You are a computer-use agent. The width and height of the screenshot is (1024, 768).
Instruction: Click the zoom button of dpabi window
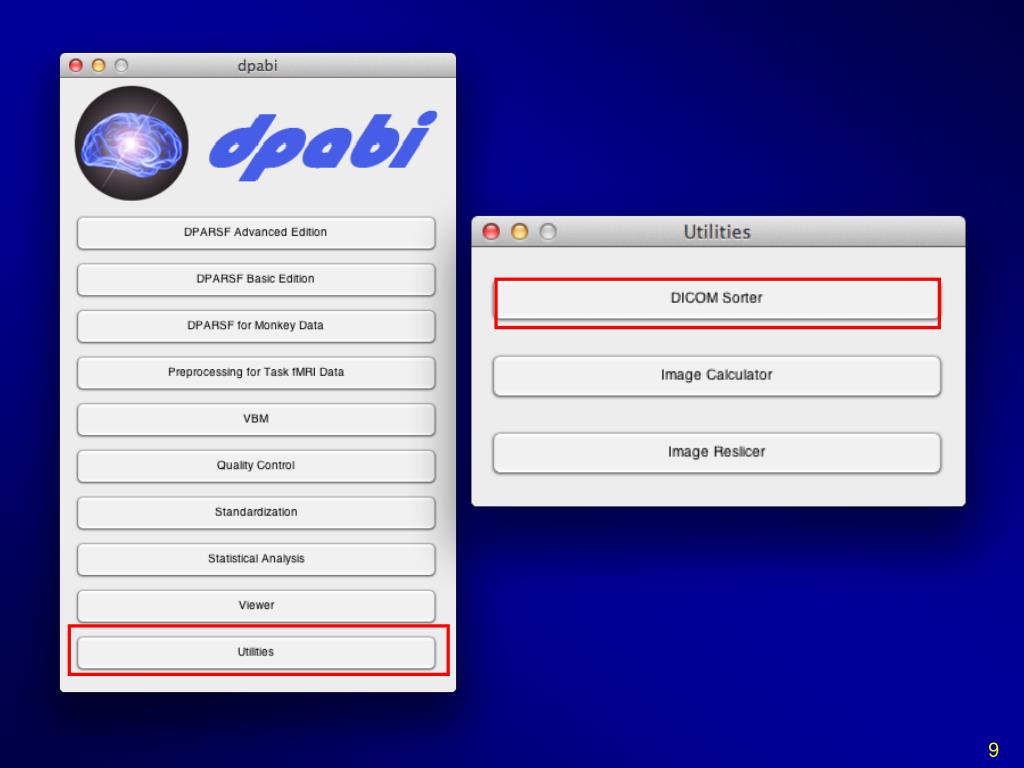tap(121, 65)
